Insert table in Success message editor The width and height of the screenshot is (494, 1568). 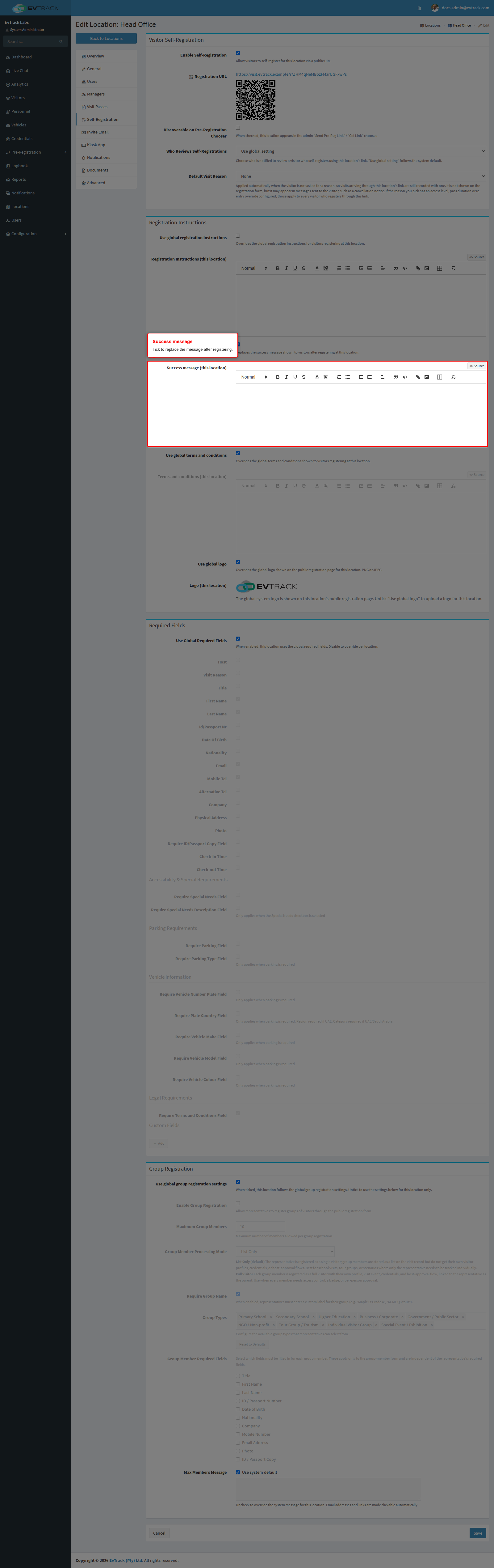point(439,377)
